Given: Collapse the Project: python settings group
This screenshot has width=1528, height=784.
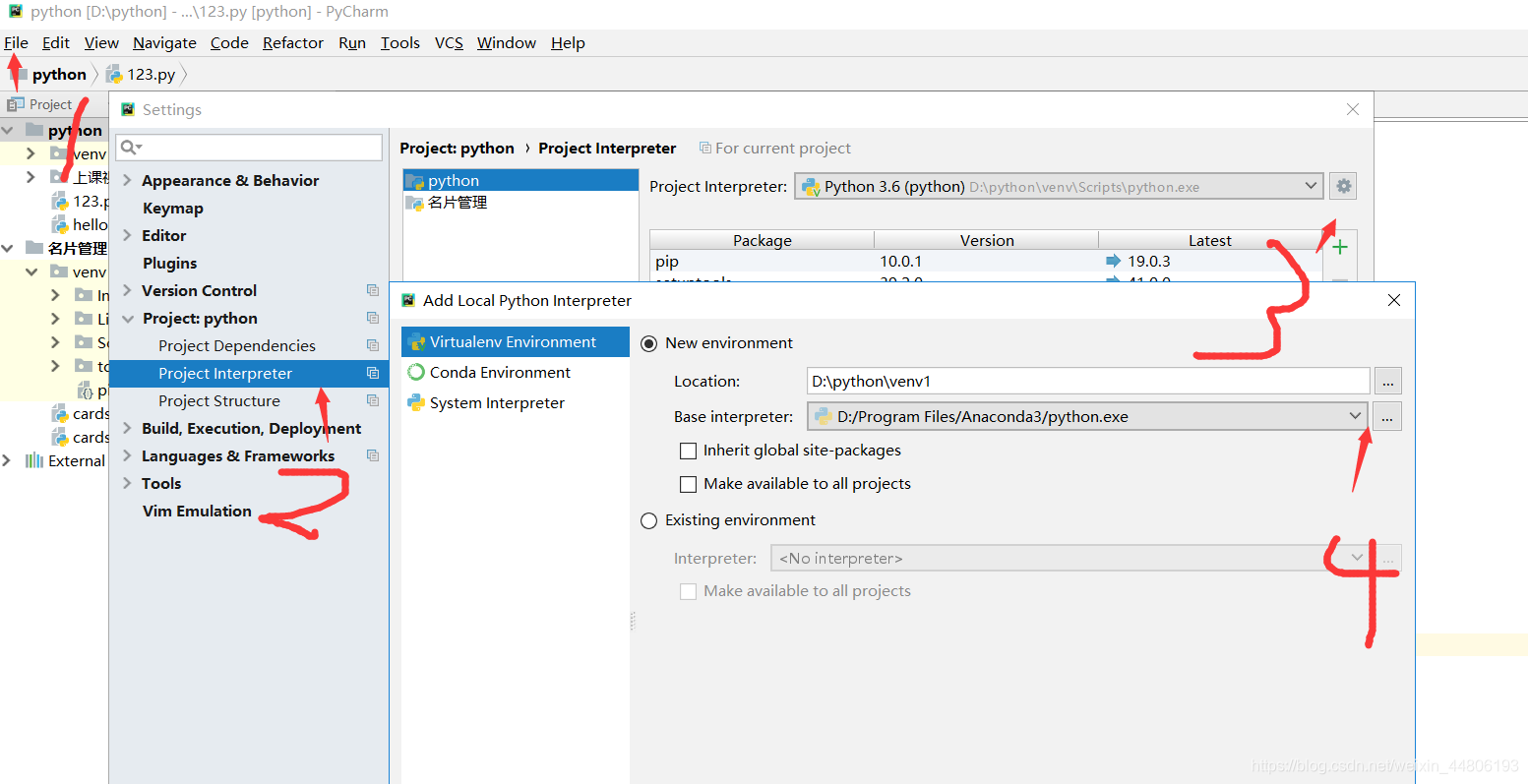Looking at the screenshot, I should (x=127, y=319).
